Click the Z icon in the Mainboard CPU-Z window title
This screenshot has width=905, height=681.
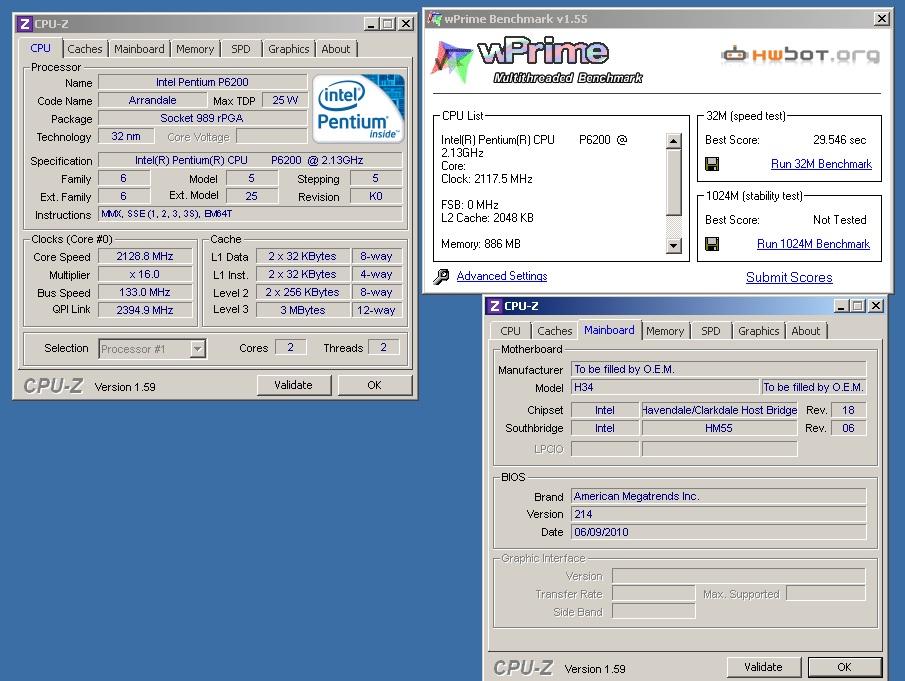[x=494, y=306]
